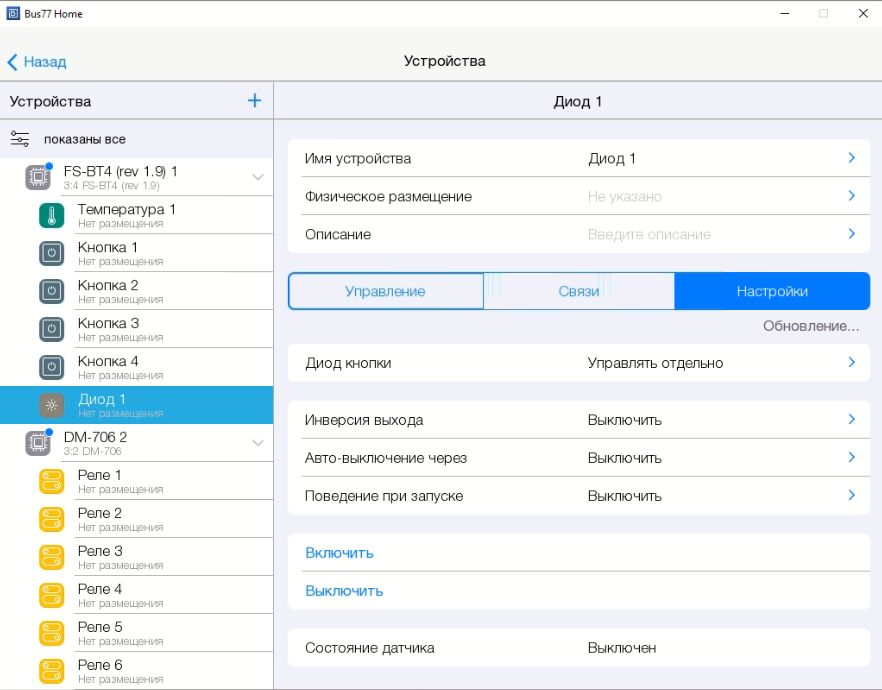Viewport: 882px width, 690px height.
Task: Click the plus icon to add device
Action: pos(254,101)
